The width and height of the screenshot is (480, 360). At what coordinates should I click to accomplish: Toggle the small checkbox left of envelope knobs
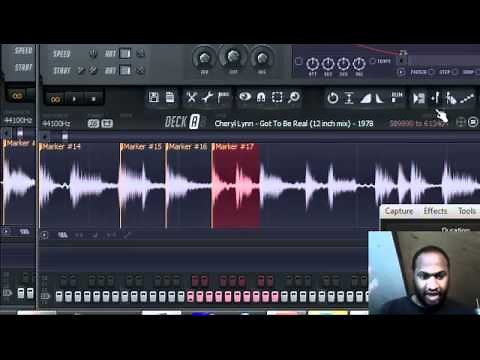[x=299, y=61]
